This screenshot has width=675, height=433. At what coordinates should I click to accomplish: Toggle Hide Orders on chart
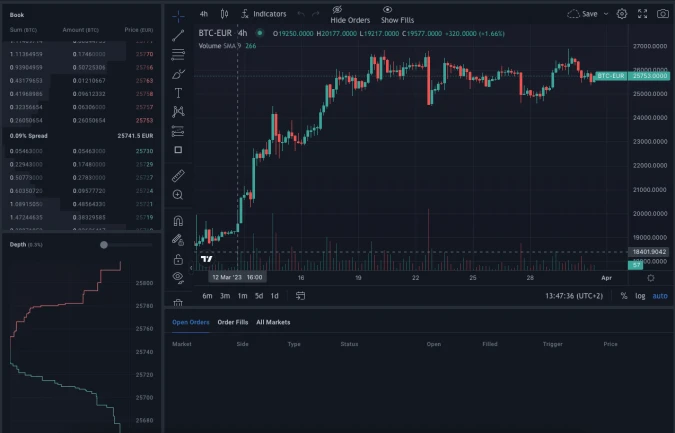coord(350,14)
